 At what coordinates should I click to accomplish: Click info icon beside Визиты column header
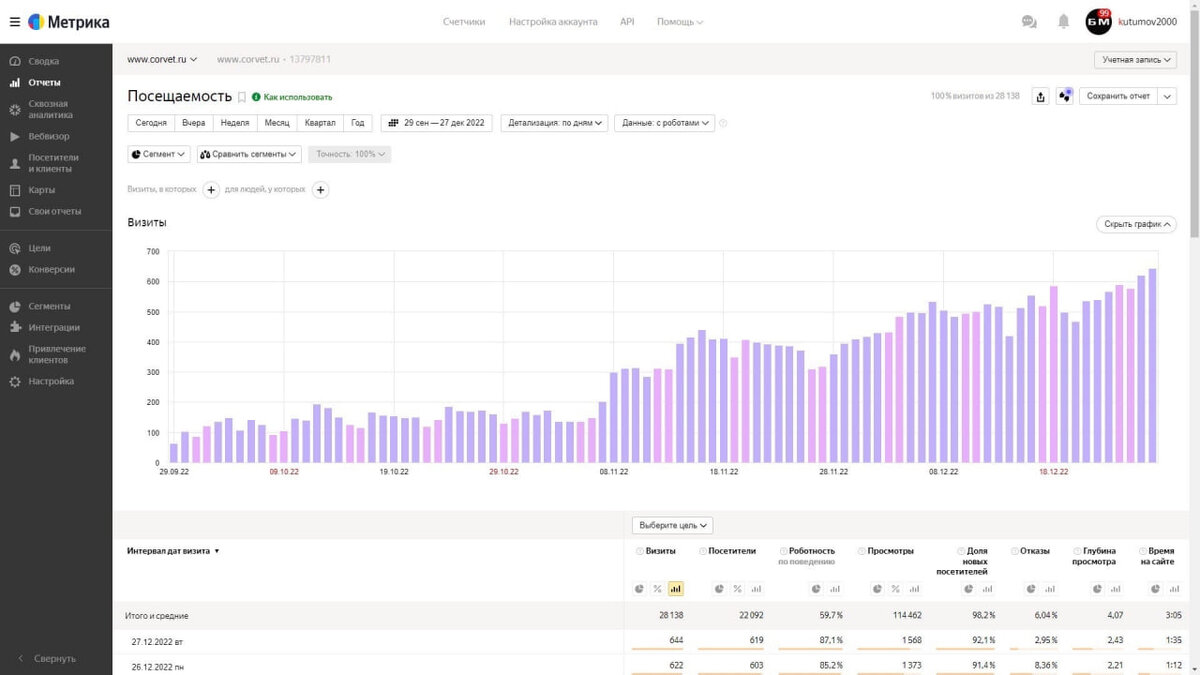click(x=640, y=551)
